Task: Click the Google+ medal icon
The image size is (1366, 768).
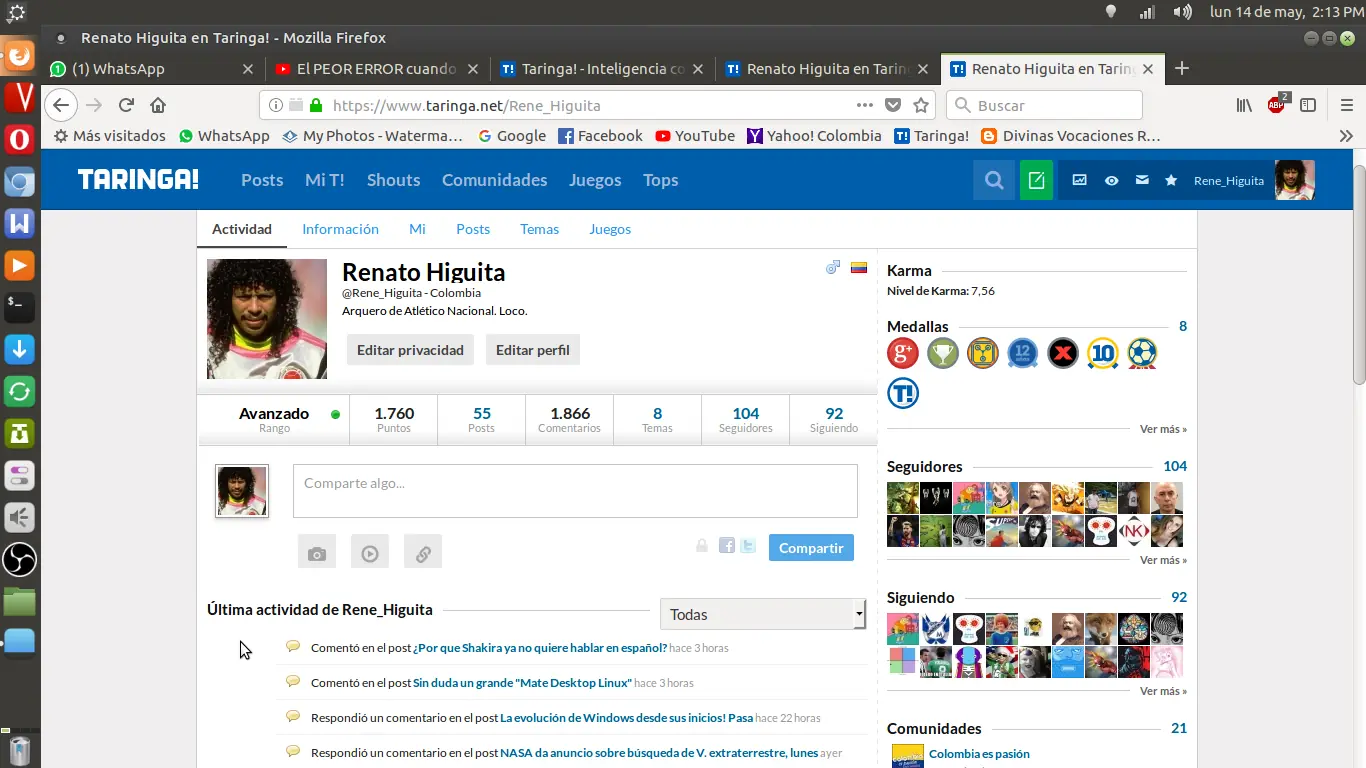Action: point(903,352)
